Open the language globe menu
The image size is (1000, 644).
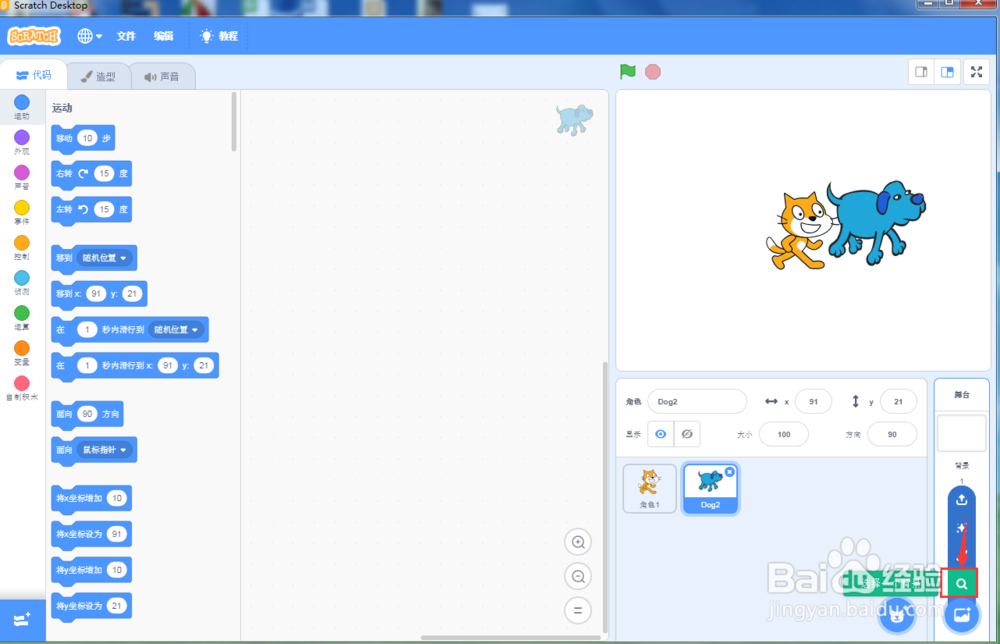[x=89, y=36]
